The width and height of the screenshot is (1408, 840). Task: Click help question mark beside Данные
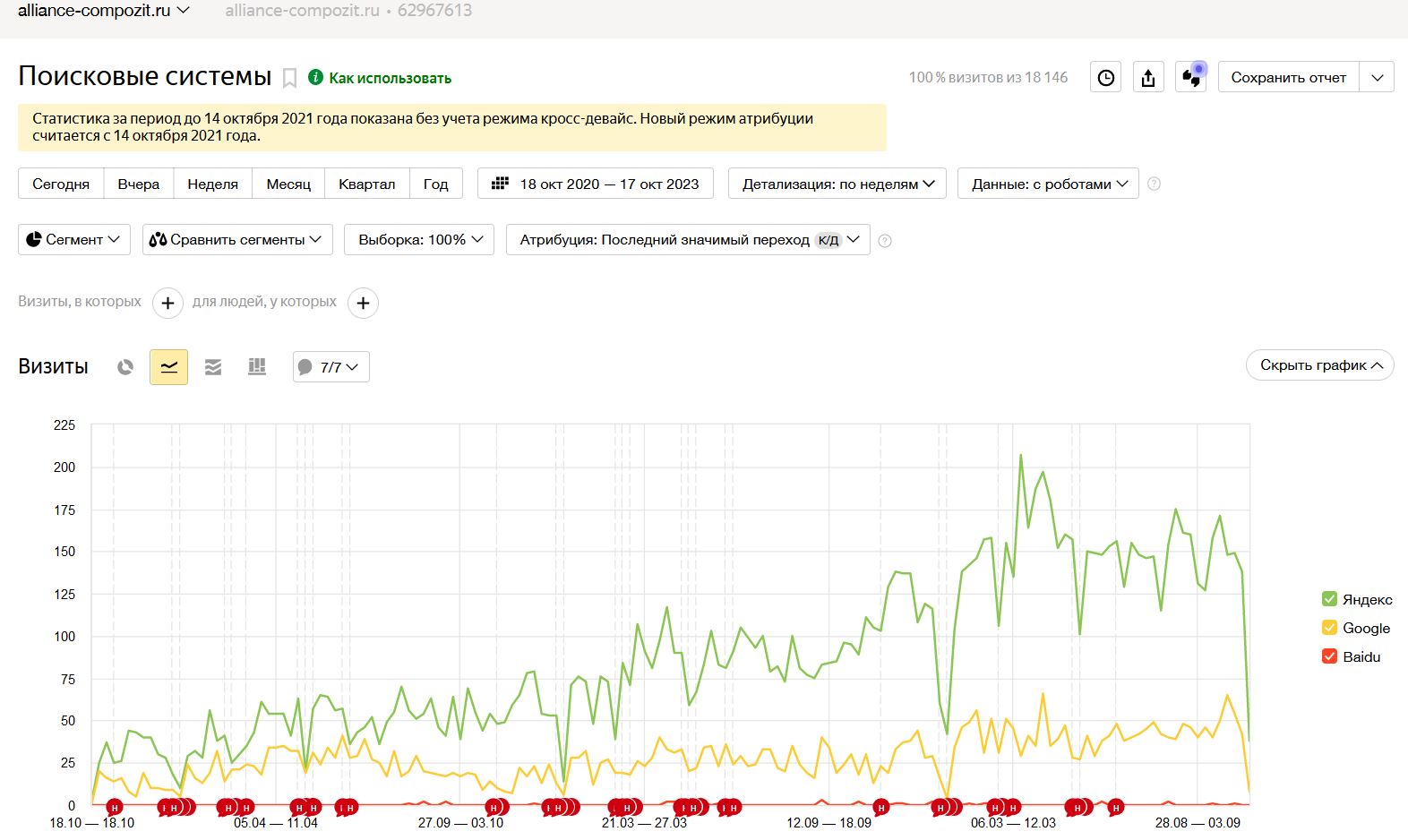tap(1155, 184)
